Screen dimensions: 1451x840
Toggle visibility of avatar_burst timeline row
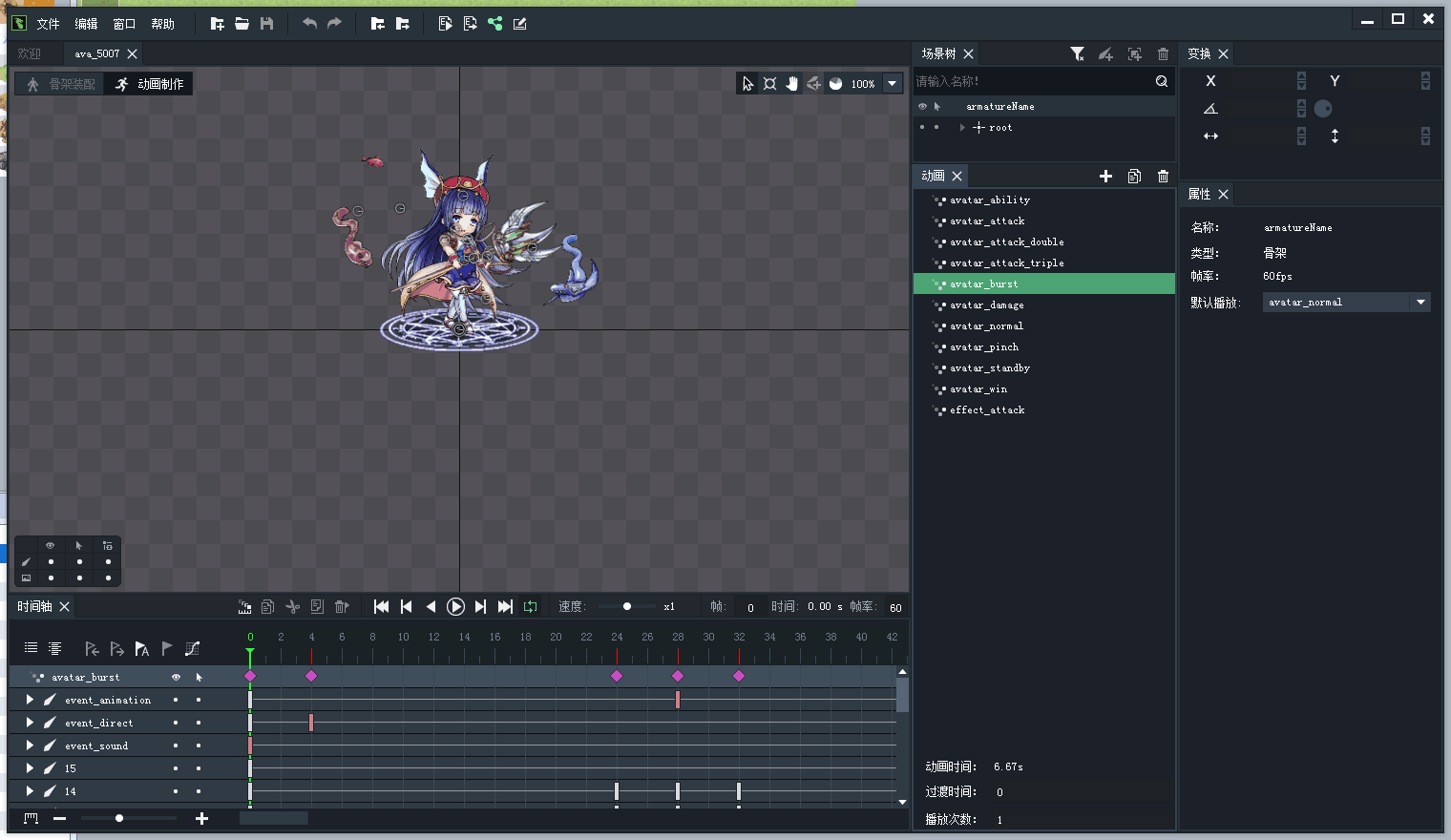coord(176,677)
